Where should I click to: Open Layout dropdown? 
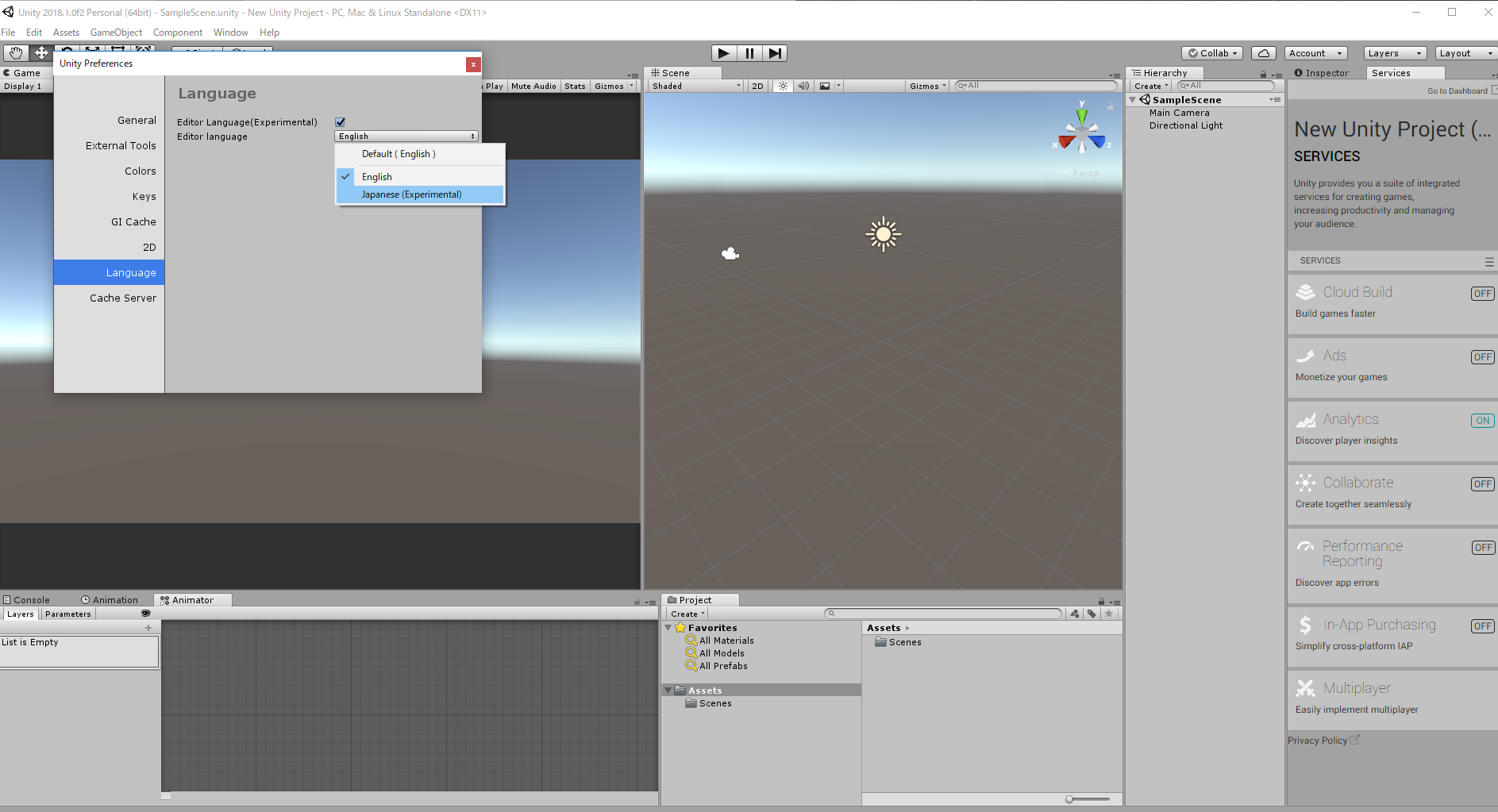(x=1465, y=53)
